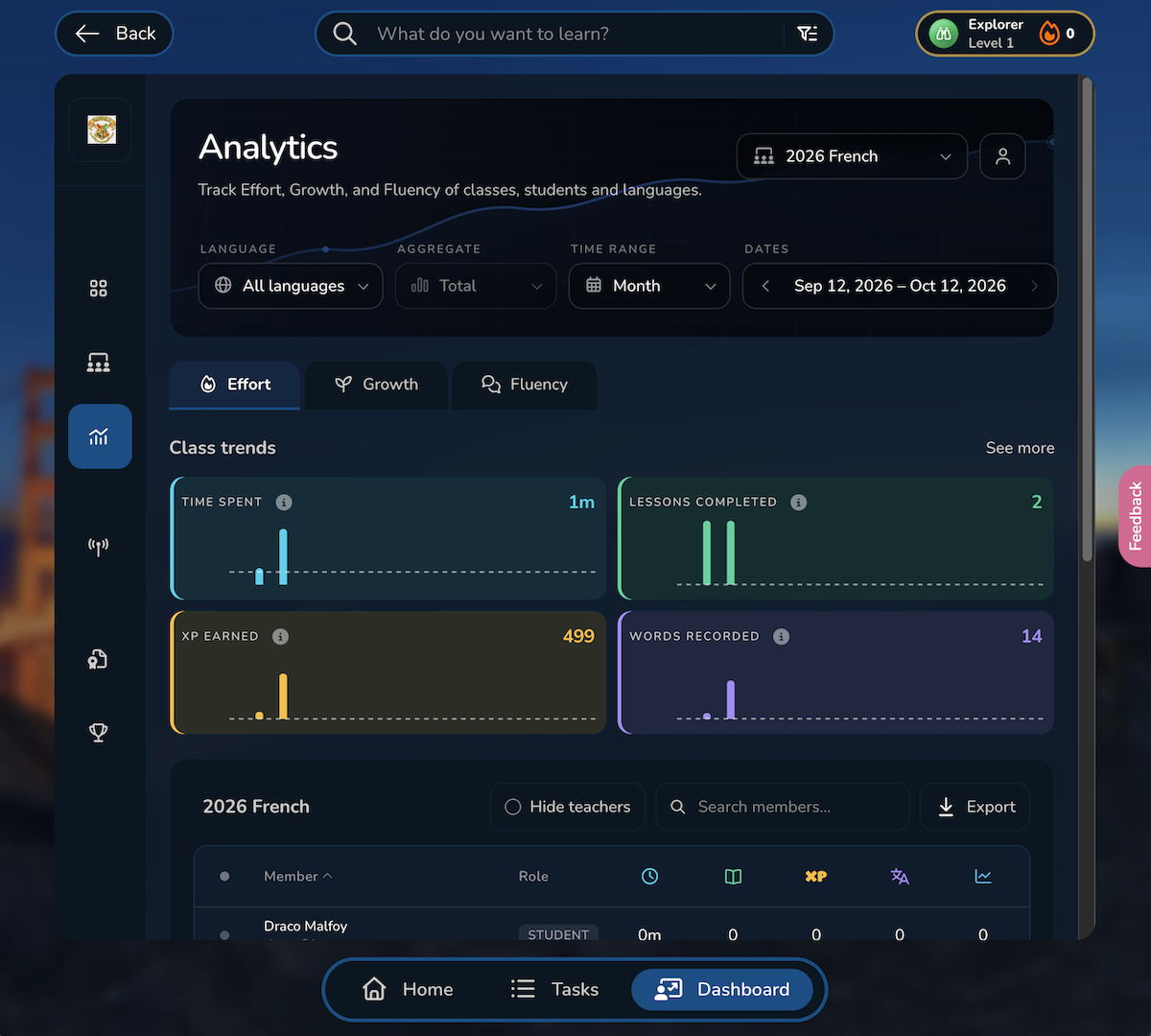Screen dimensions: 1151x1036
Task: Click the search filter icon
Action: pyautogui.click(x=808, y=34)
